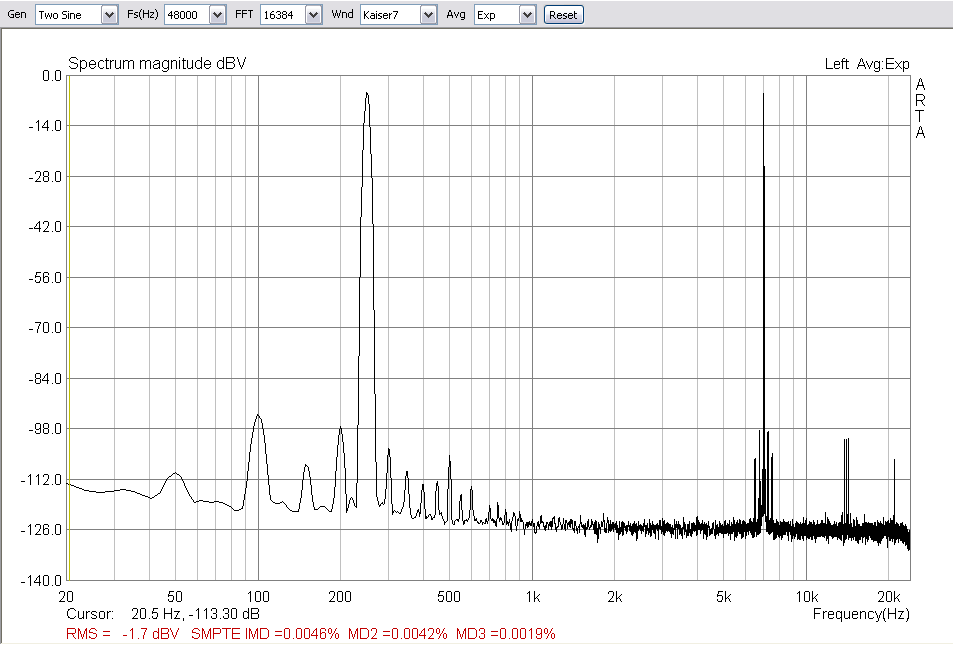Click the vertical 'ARTA' label
The height and width of the screenshot is (645, 953).
pos(920,108)
